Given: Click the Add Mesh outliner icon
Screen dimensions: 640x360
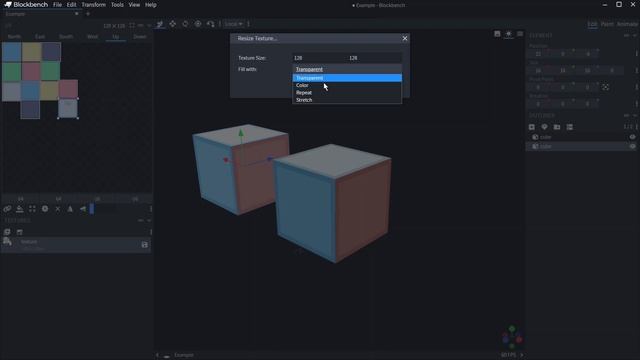Looking at the screenshot, I should [544, 127].
